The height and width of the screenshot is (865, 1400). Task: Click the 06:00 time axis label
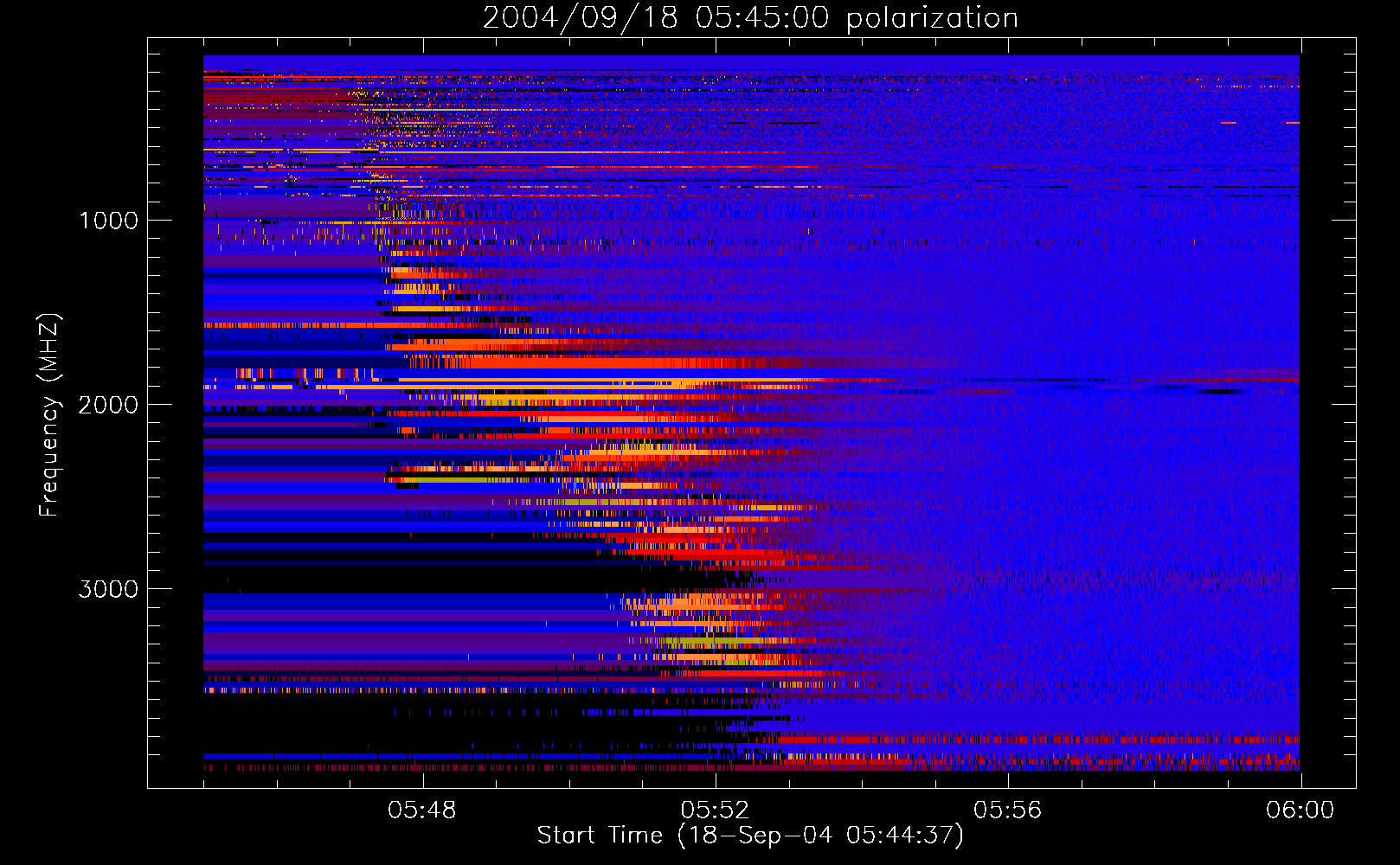tap(1300, 811)
